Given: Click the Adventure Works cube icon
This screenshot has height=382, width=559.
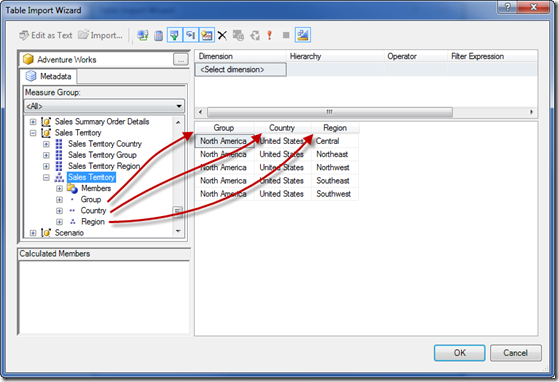Looking at the screenshot, I should click(x=29, y=59).
